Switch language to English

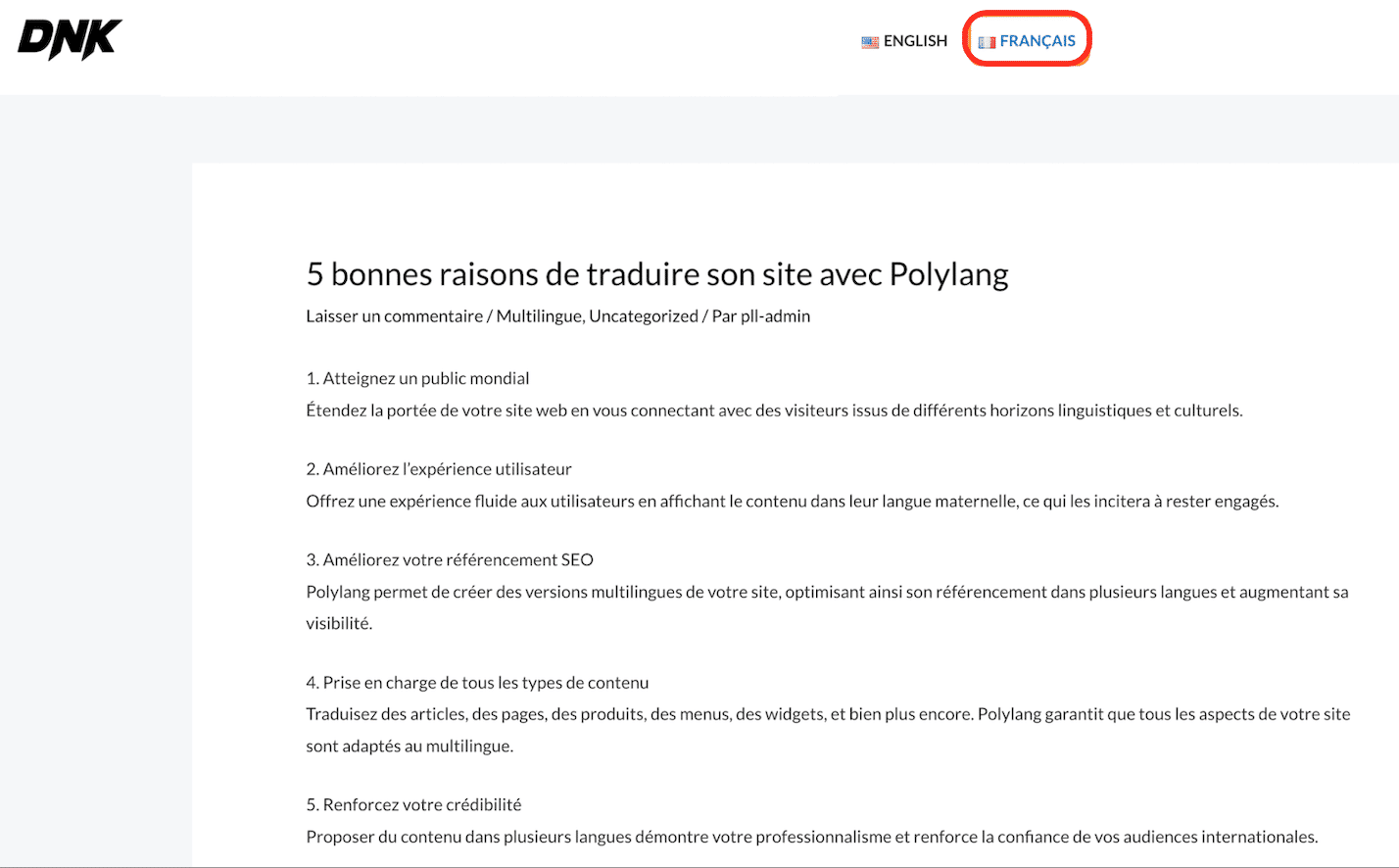[905, 41]
